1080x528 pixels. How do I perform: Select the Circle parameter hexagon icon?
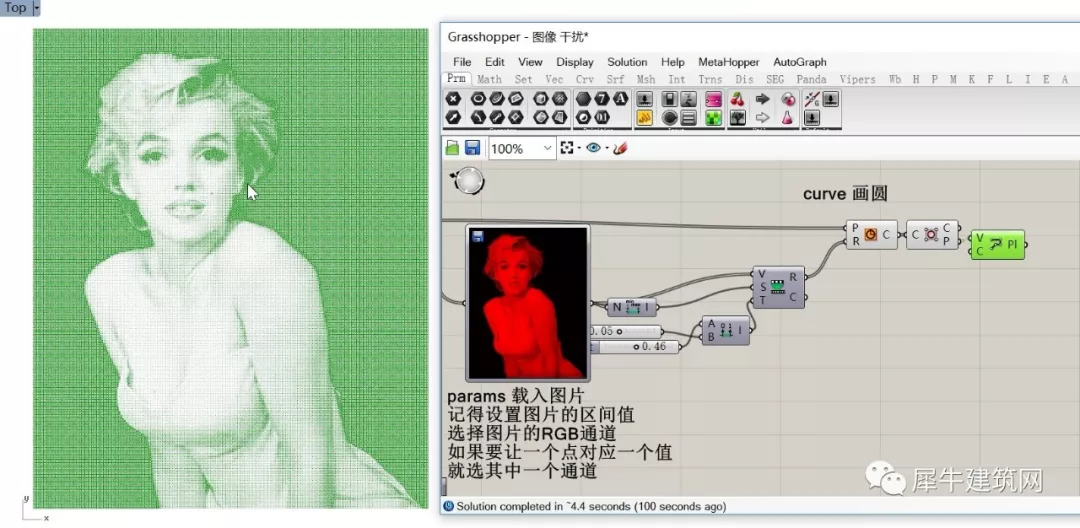(x=479, y=98)
